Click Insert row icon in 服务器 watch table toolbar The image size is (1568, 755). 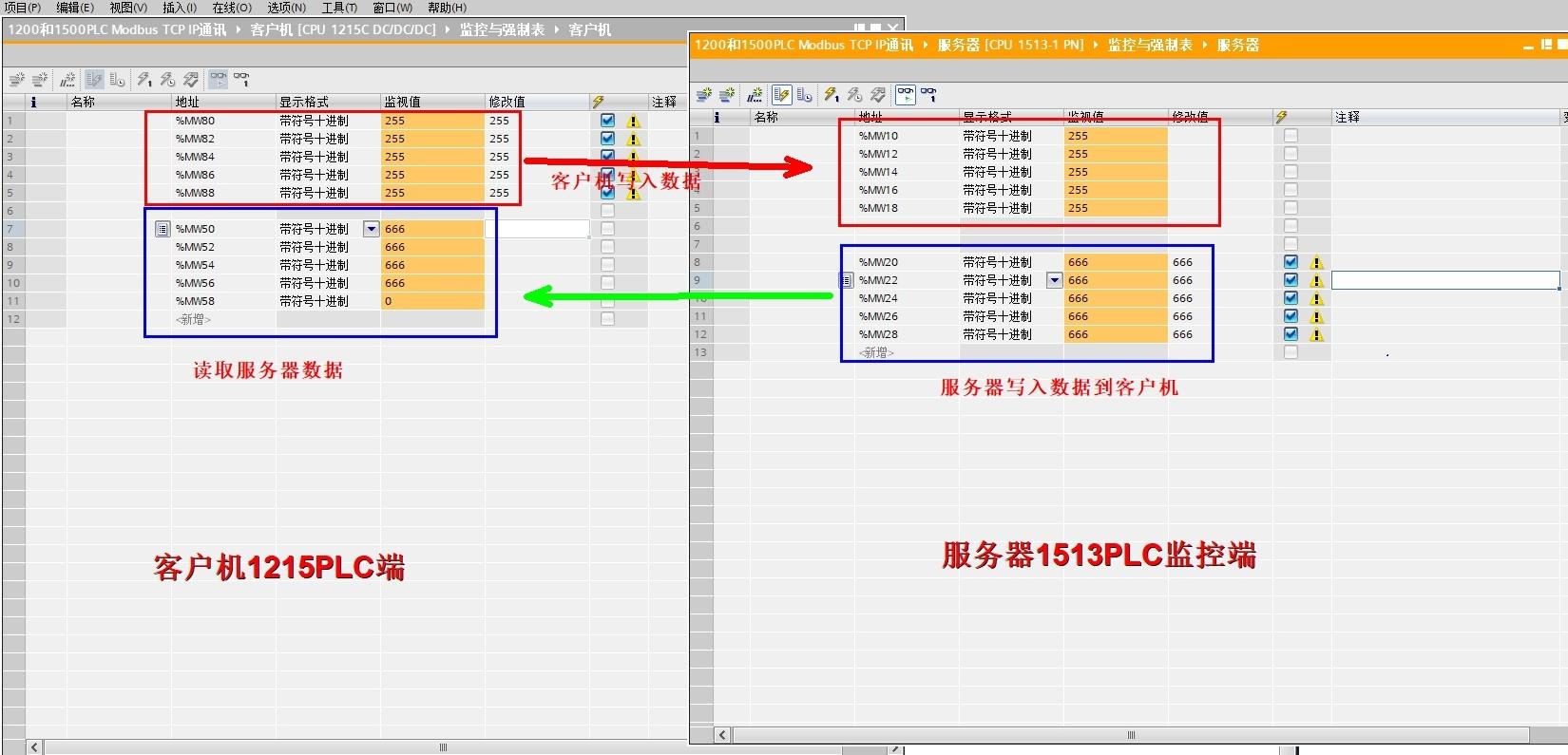click(x=703, y=95)
